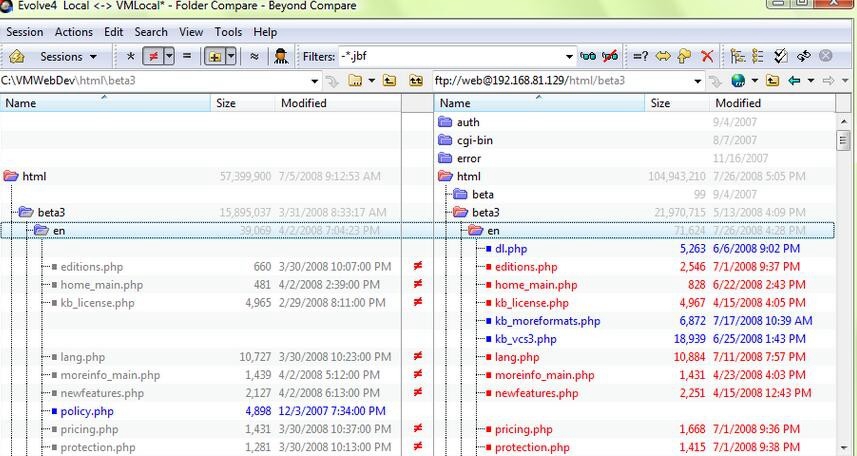Viewport: 857px width, 456px height.
Task: Click the yellow double-arrow Copy icon
Action: pos(663,56)
